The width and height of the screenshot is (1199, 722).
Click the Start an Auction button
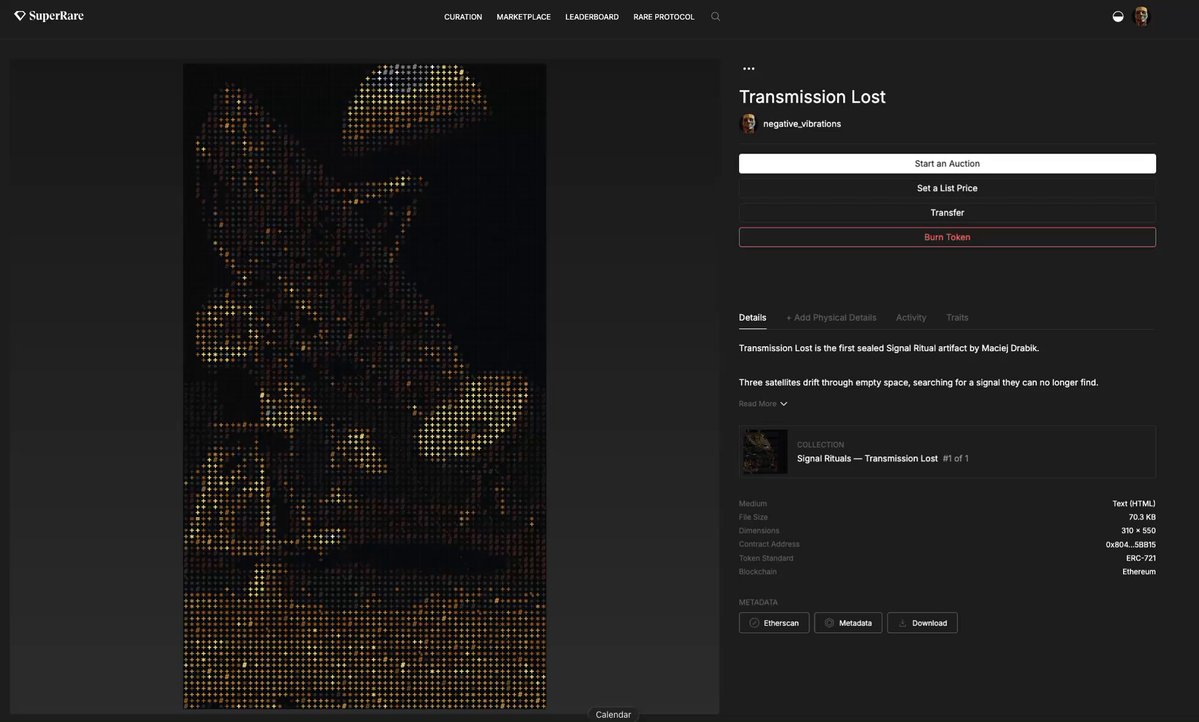point(947,164)
